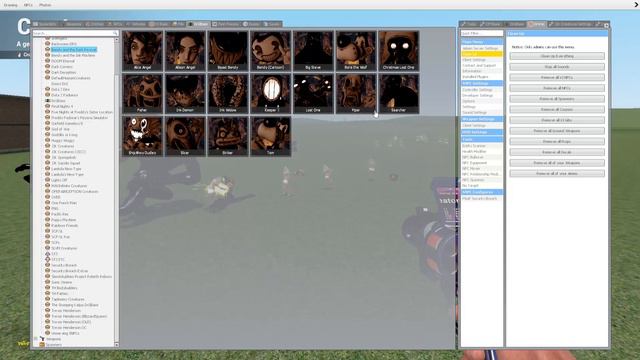Switch to the Vehicles tab
This screenshot has width=640, height=360.
coord(136,24)
